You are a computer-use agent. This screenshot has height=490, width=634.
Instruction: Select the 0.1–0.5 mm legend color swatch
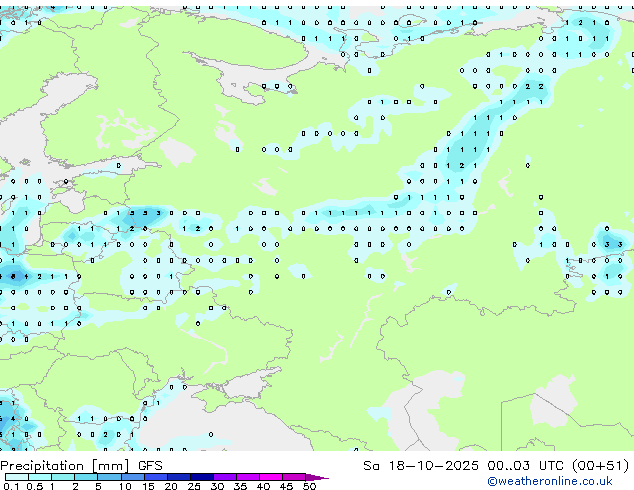[17, 477]
